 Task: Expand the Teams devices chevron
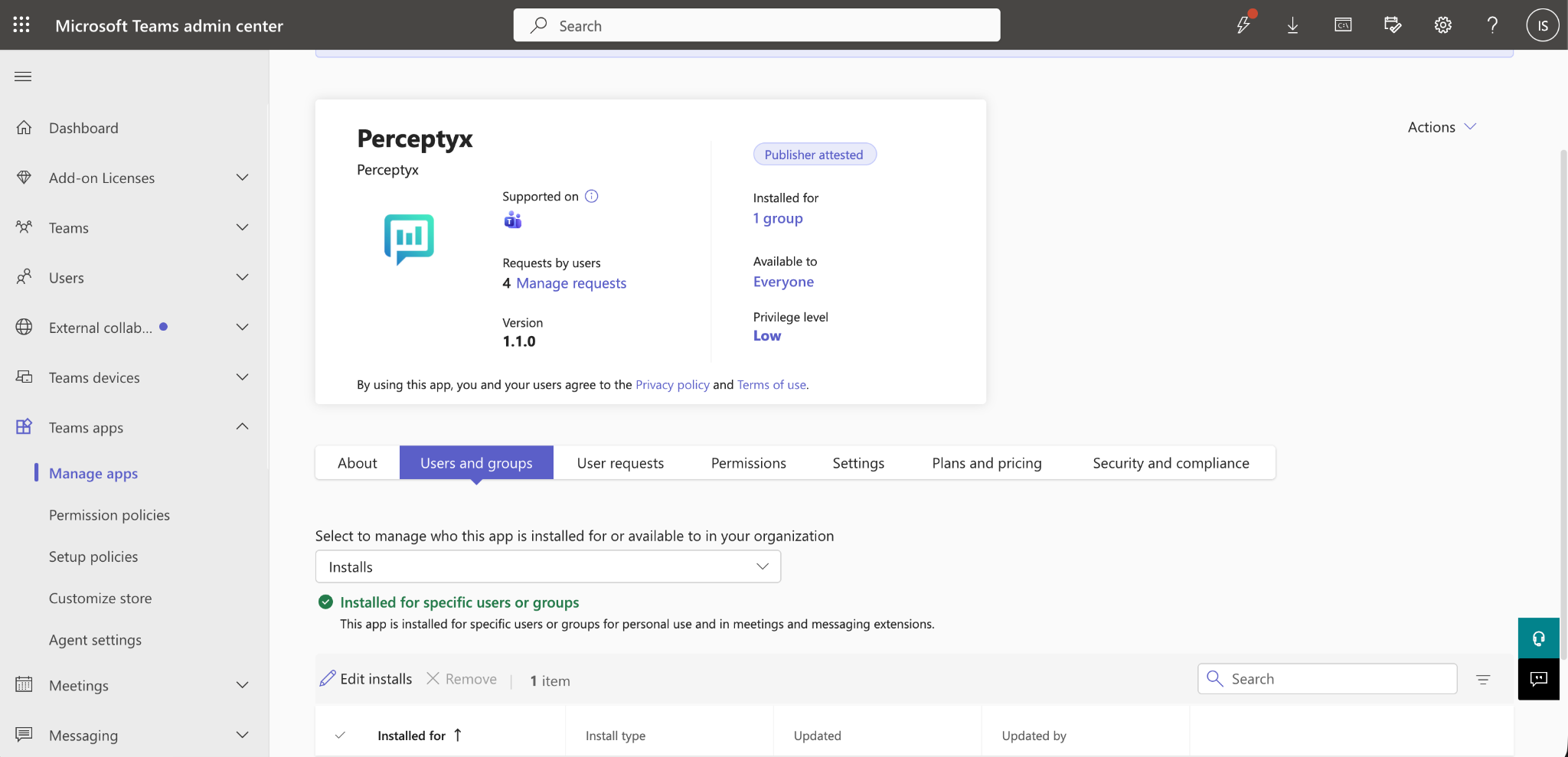click(242, 377)
